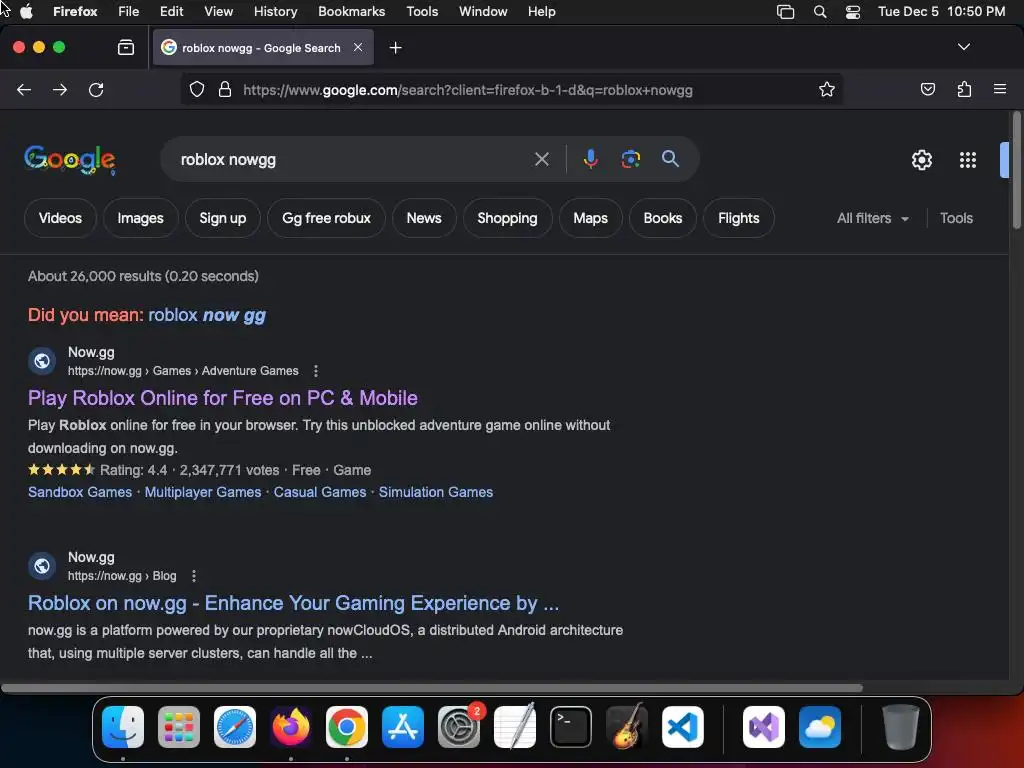Open Terminal from the Dock
This screenshot has height=768, width=1024.
tap(571, 727)
